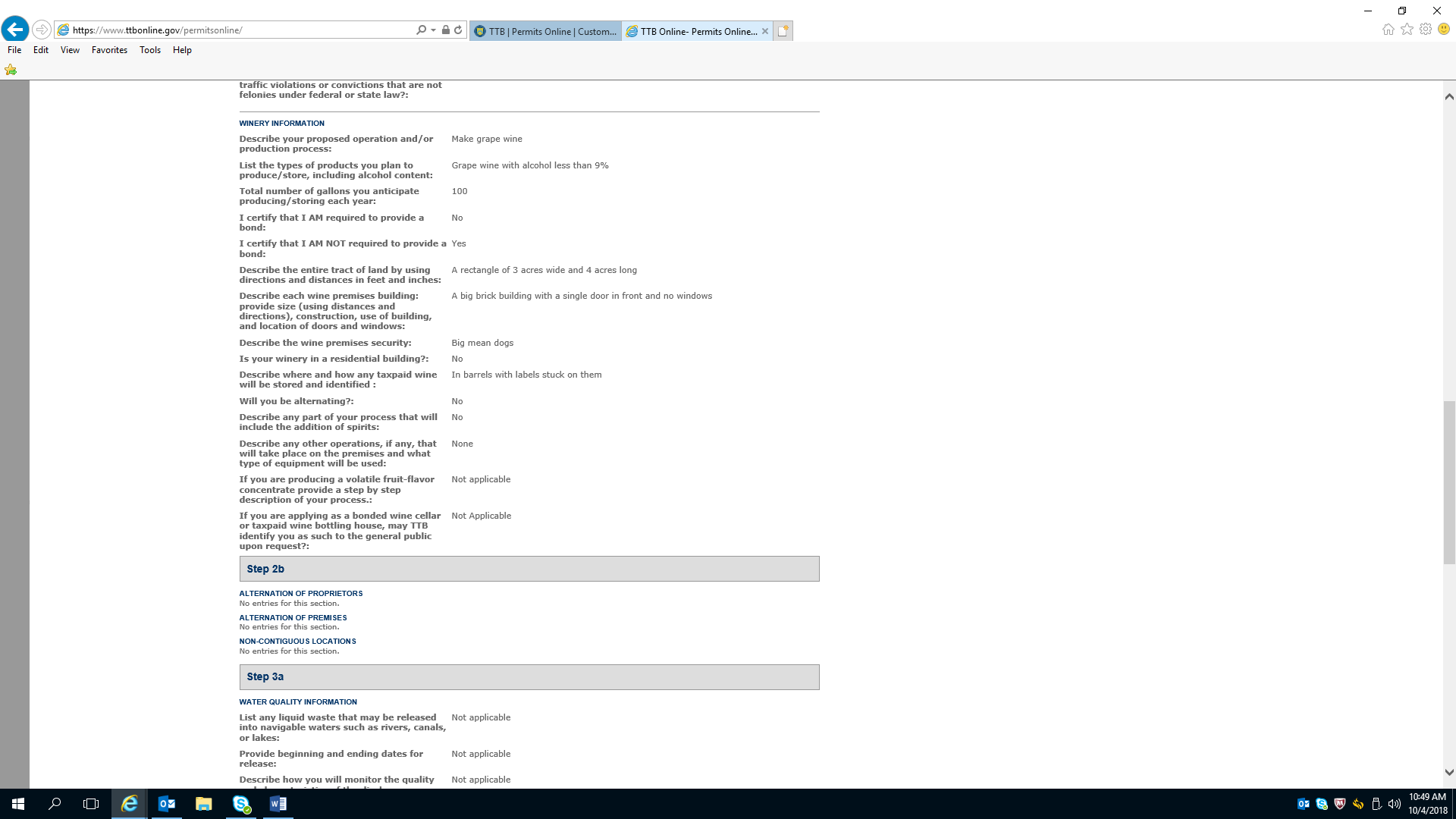
Task: Click the browser Back arrow button
Action: pos(14,30)
